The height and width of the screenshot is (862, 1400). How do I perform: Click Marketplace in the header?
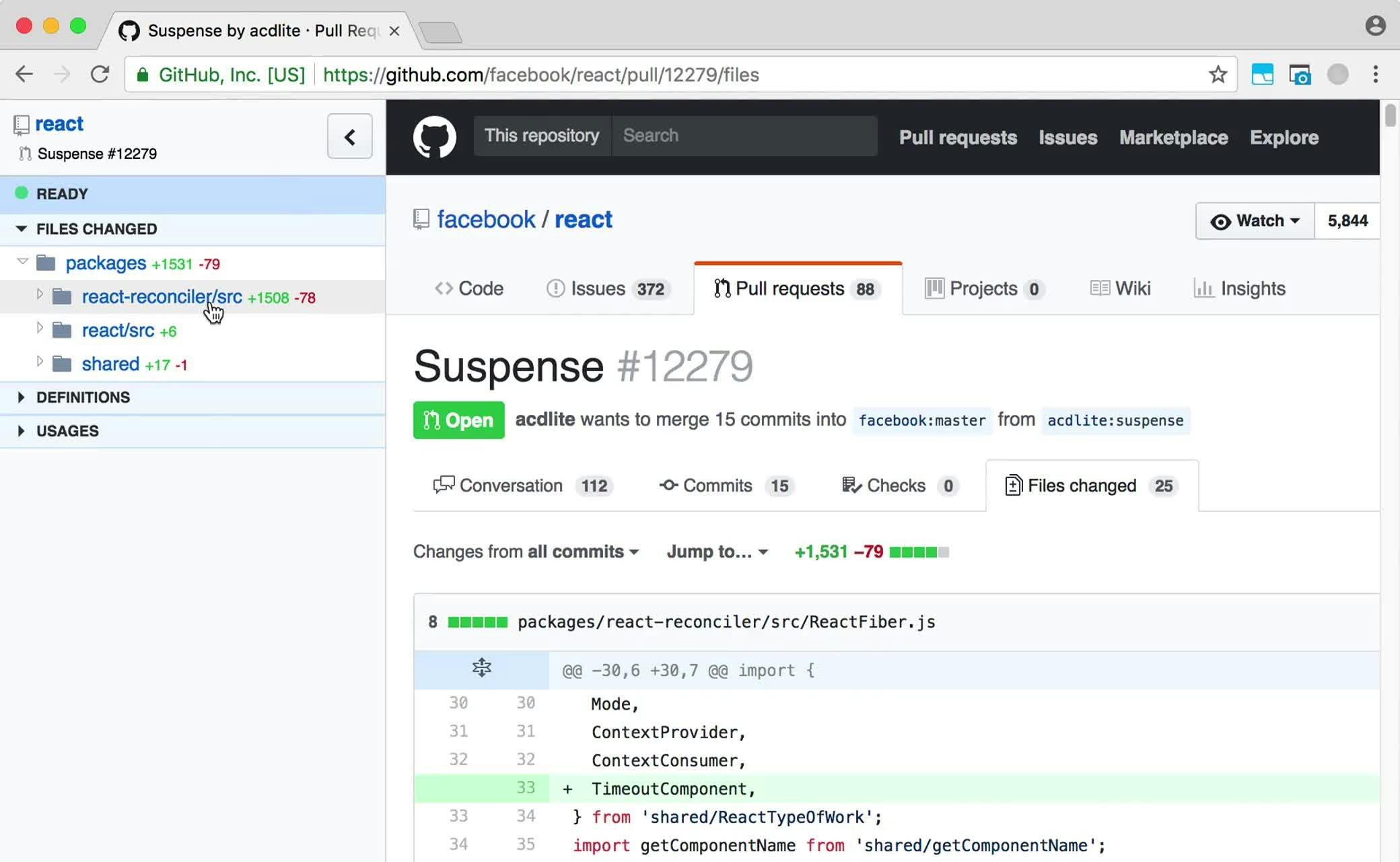[x=1173, y=137]
